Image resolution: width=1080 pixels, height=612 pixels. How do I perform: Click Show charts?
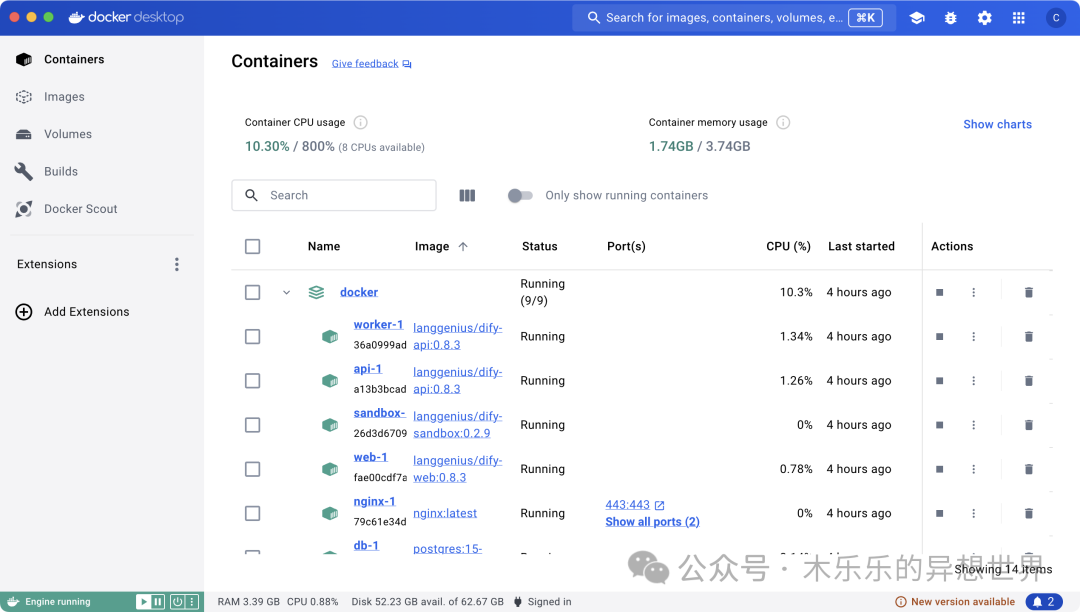997,125
